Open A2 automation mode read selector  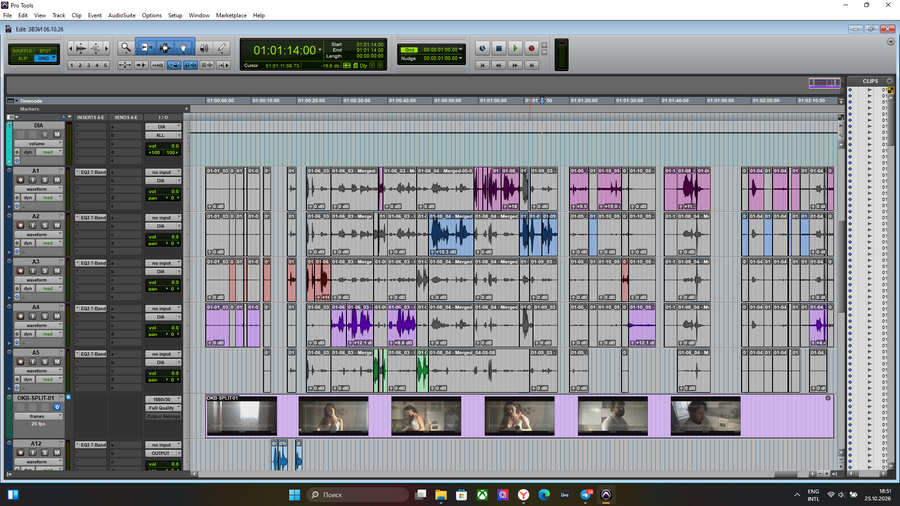pos(50,243)
